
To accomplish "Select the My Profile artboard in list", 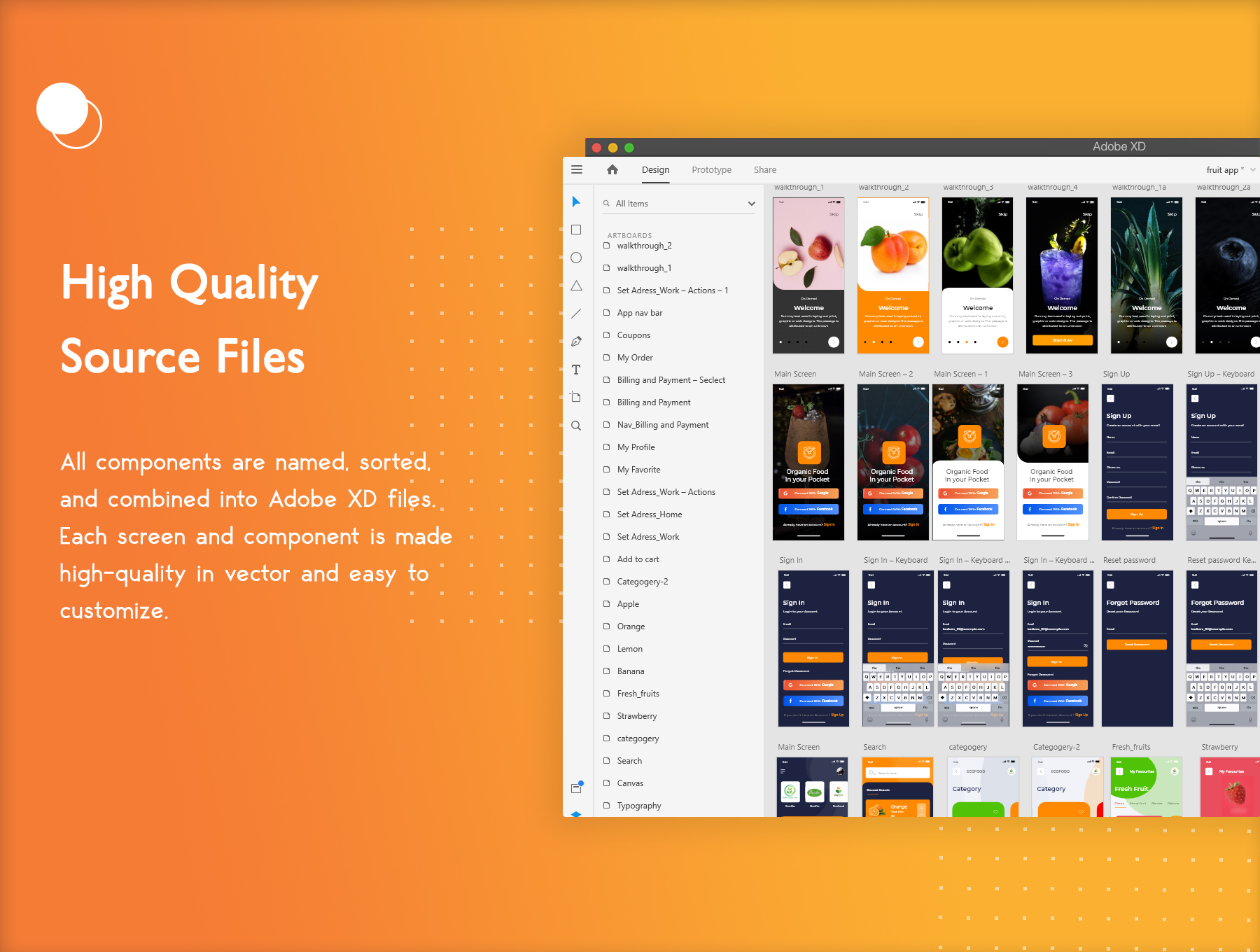I will pyautogui.click(x=636, y=447).
